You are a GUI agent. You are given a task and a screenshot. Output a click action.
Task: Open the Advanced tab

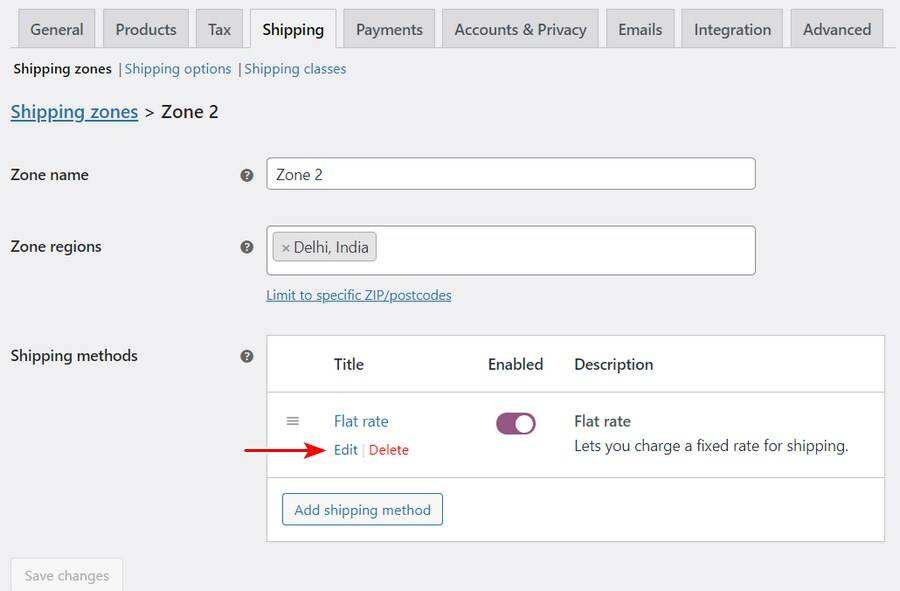coord(837,29)
